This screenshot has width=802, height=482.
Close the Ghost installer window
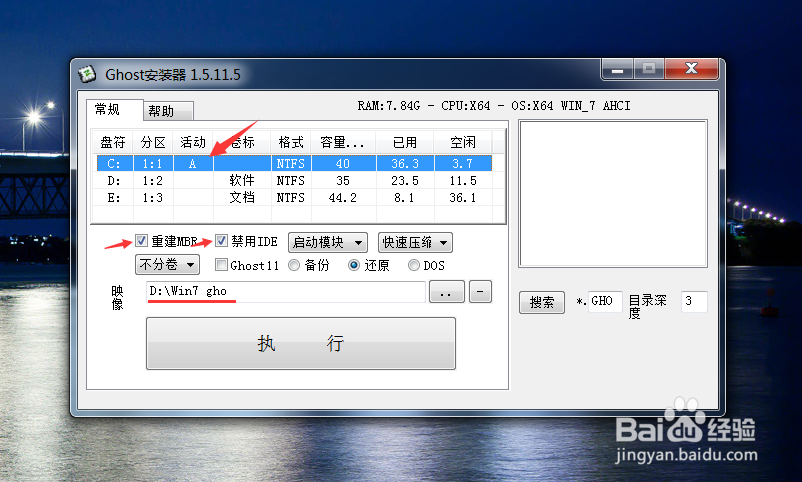[x=691, y=69]
